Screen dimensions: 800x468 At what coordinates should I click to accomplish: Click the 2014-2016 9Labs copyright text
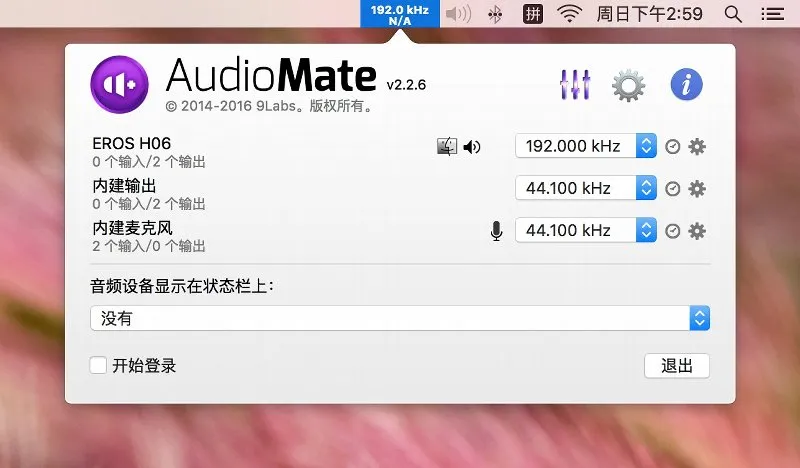click(270, 106)
